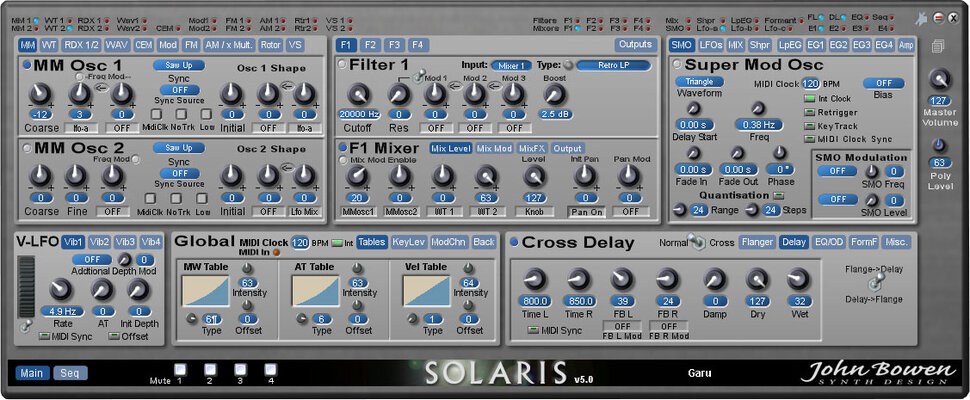Click the stacked pages copy icon
Viewport: 970px width, 400px height.
[x=939, y=46]
